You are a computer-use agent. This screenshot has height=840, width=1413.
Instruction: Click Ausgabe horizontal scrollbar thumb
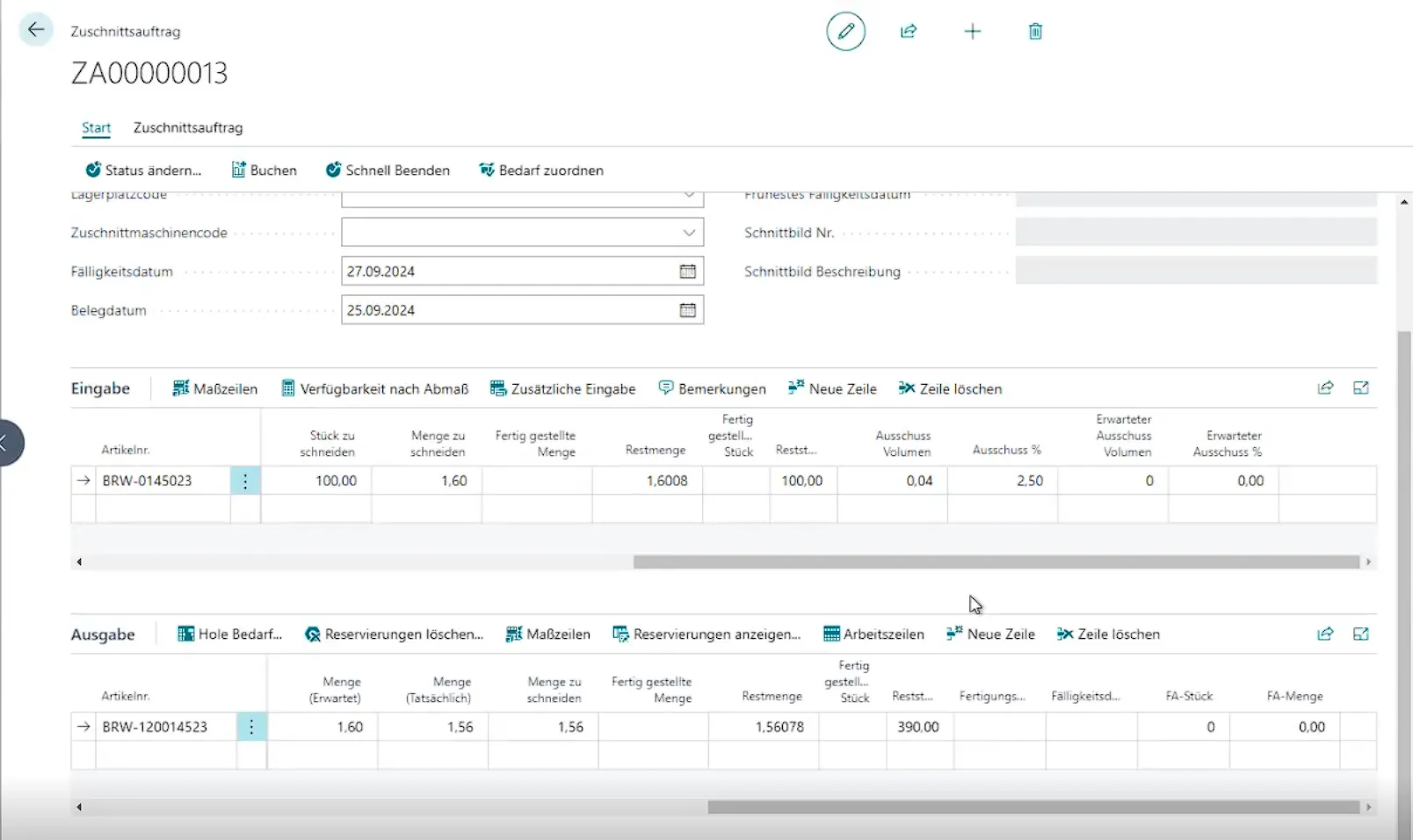[x=1033, y=807]
